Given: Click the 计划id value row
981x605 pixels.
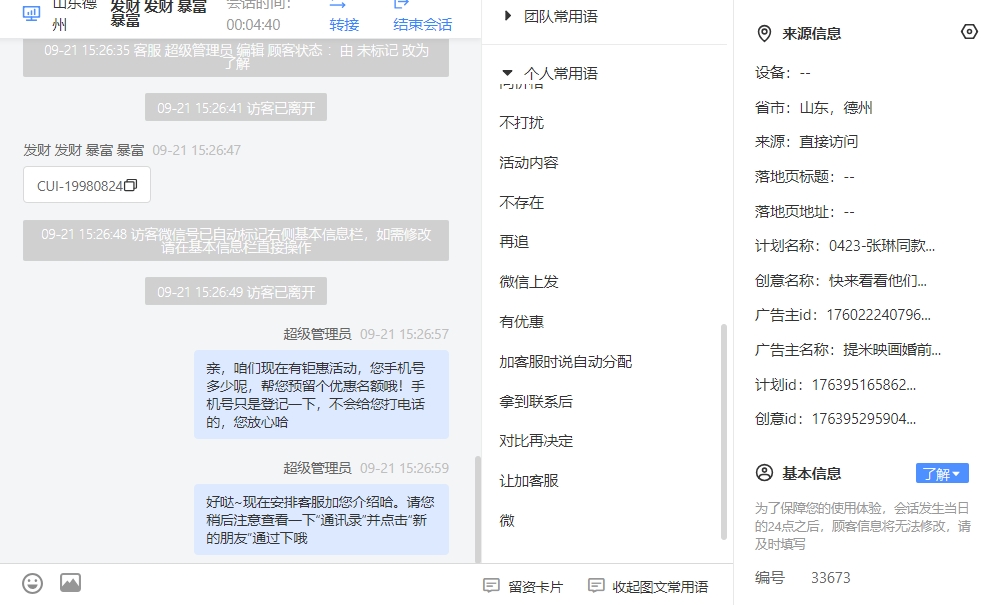Looking at the screenshot, I should 835,385.
